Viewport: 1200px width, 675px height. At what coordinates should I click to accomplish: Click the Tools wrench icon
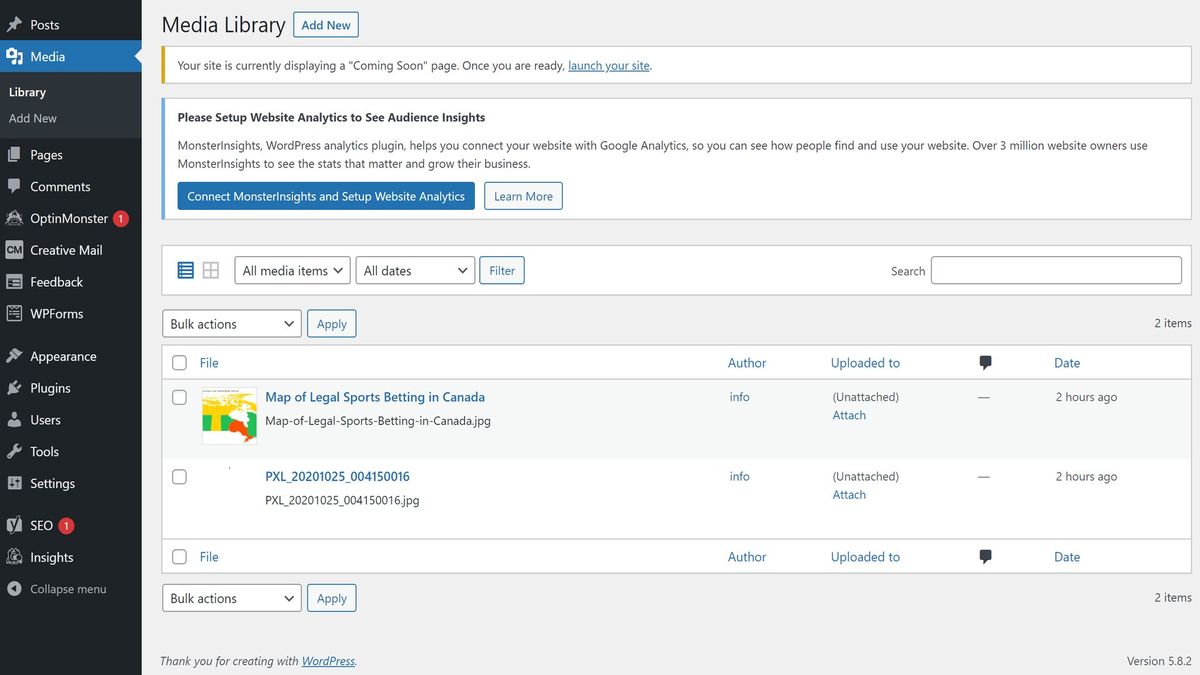[x=14, y=452]
